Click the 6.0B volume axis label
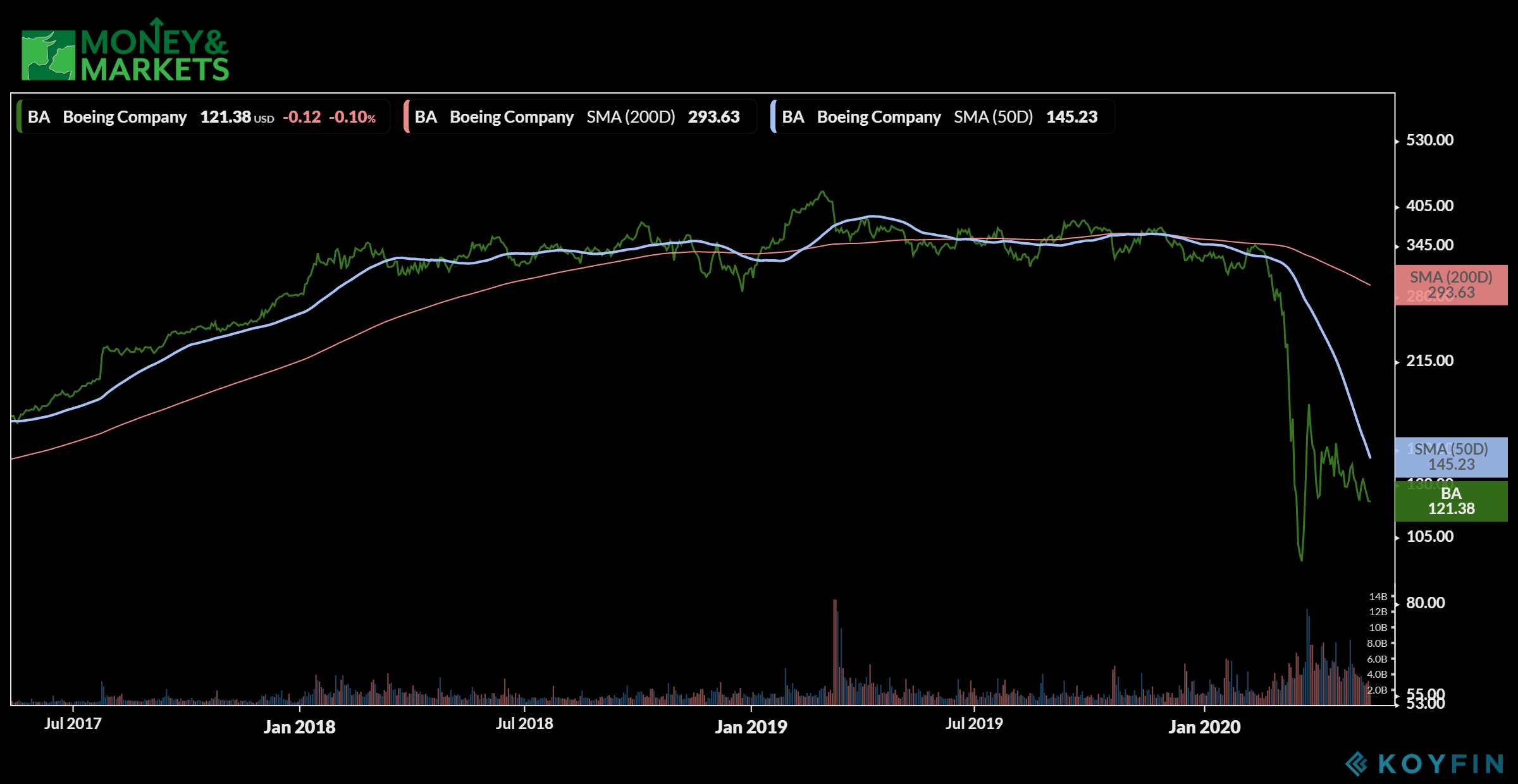 click(x=1377, y=659)
